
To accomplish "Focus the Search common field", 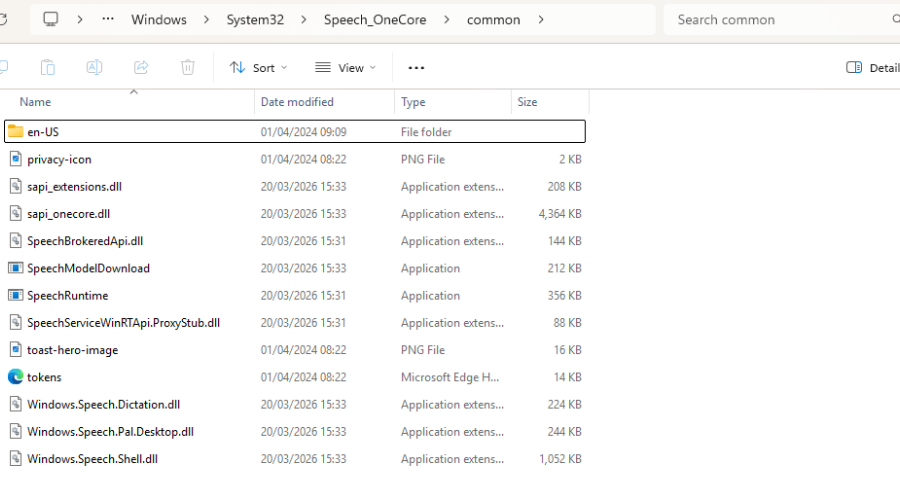I will coord(782,20).
